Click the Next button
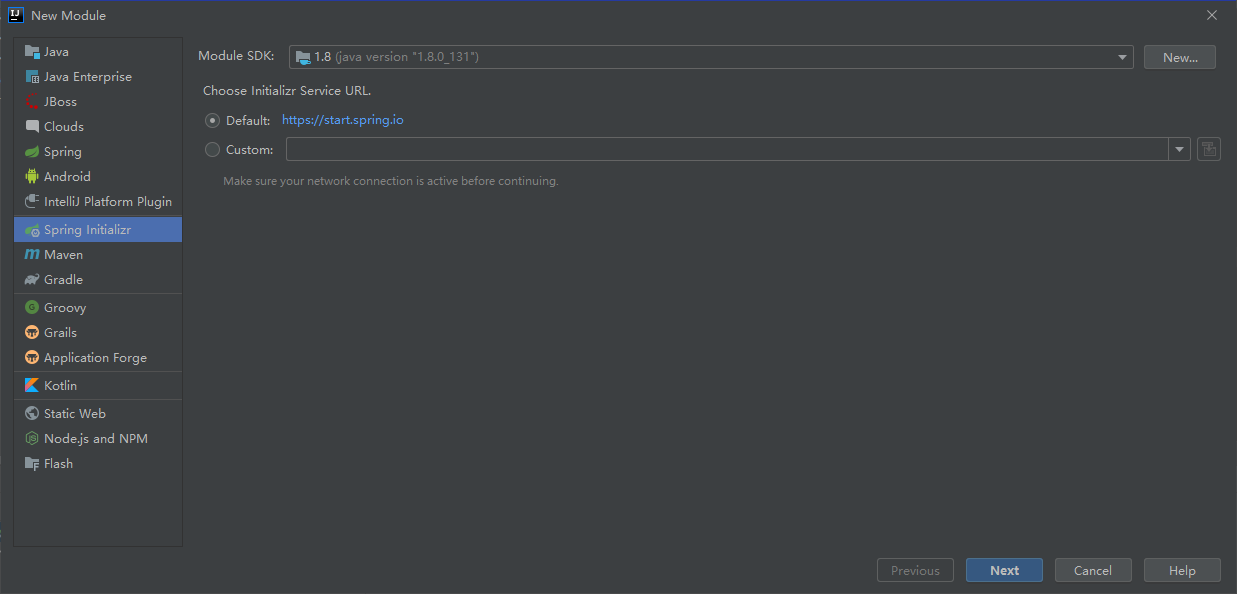Image resolution: width=1237 pixels, height=594 pixels. pos(1004,570)
